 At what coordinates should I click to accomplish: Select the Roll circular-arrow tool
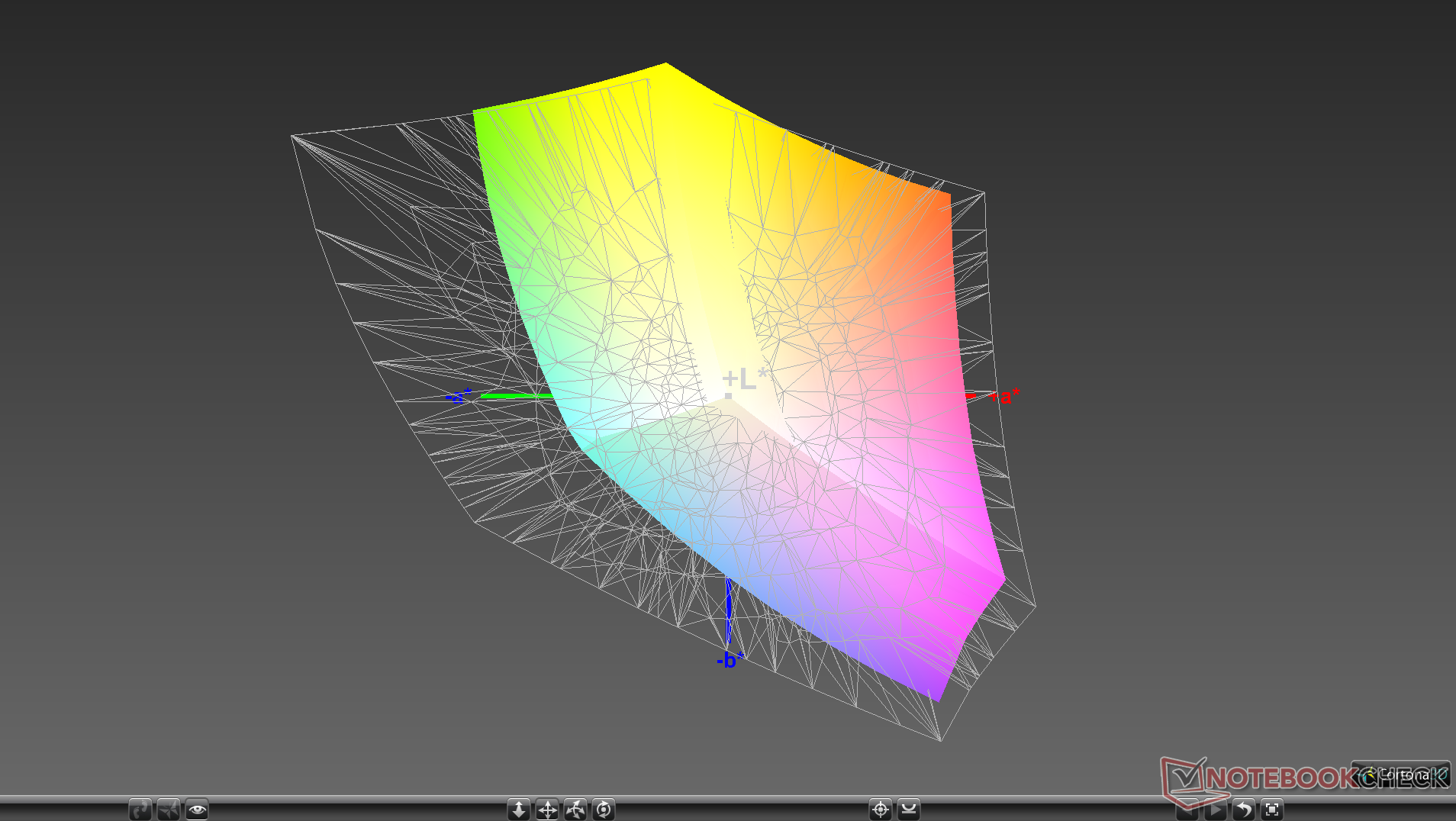tap(604, 810)
